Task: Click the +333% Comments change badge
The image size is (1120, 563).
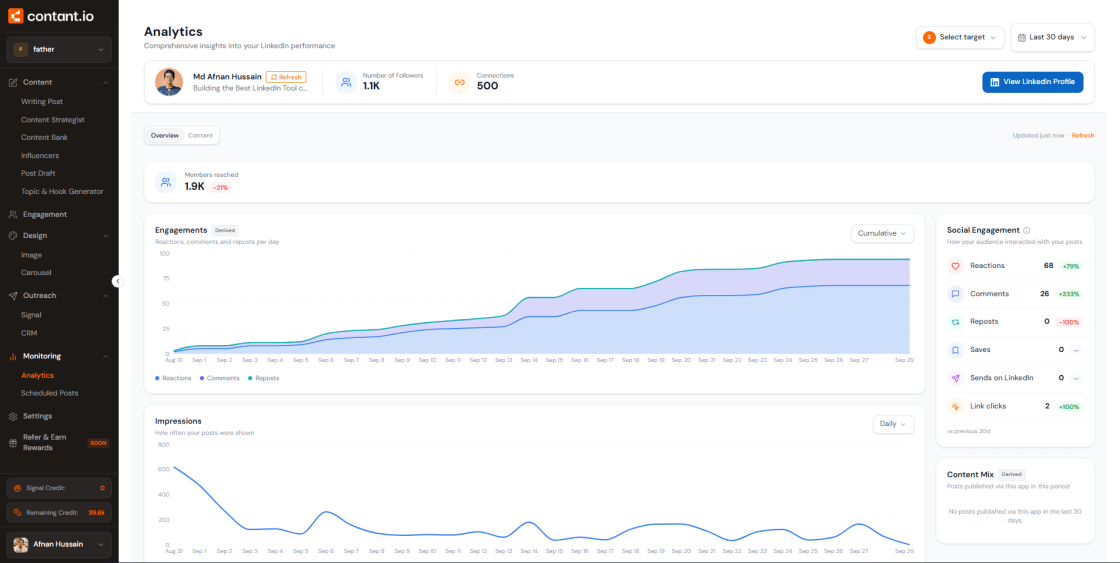Action: click(1069, 294)
